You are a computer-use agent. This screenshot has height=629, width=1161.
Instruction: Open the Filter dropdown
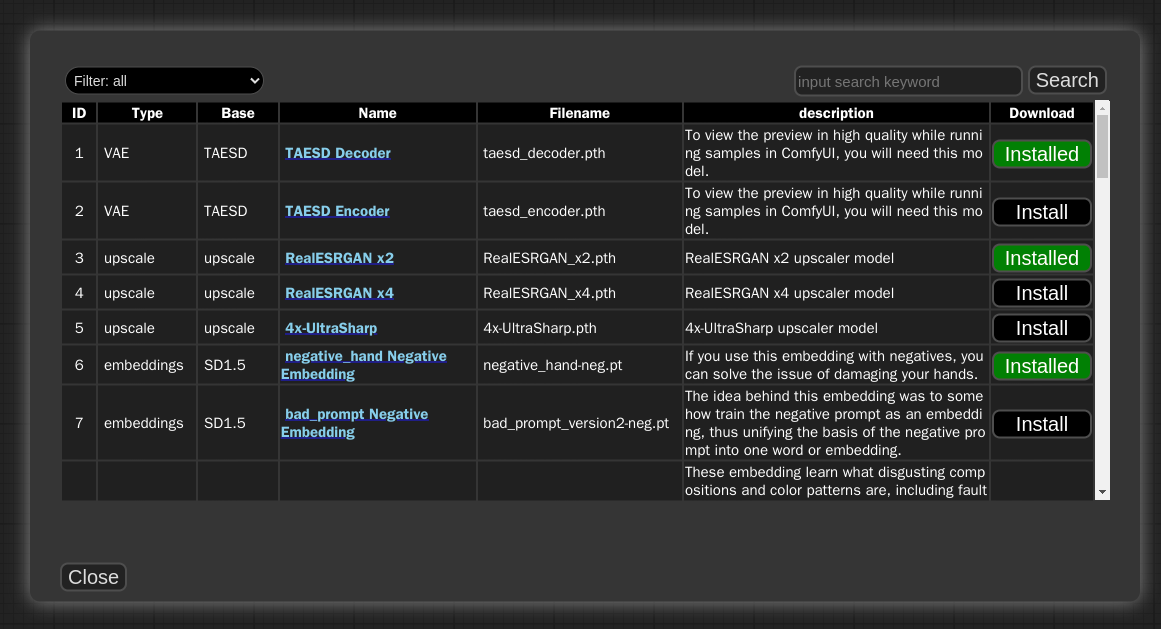coord(164,80)
